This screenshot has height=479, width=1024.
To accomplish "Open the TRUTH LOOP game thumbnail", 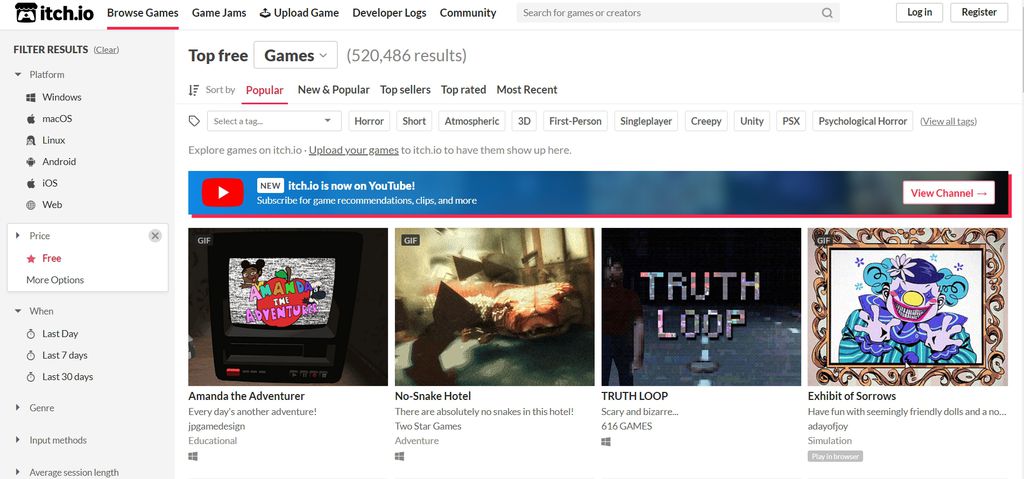I will [x=701, y=307].
